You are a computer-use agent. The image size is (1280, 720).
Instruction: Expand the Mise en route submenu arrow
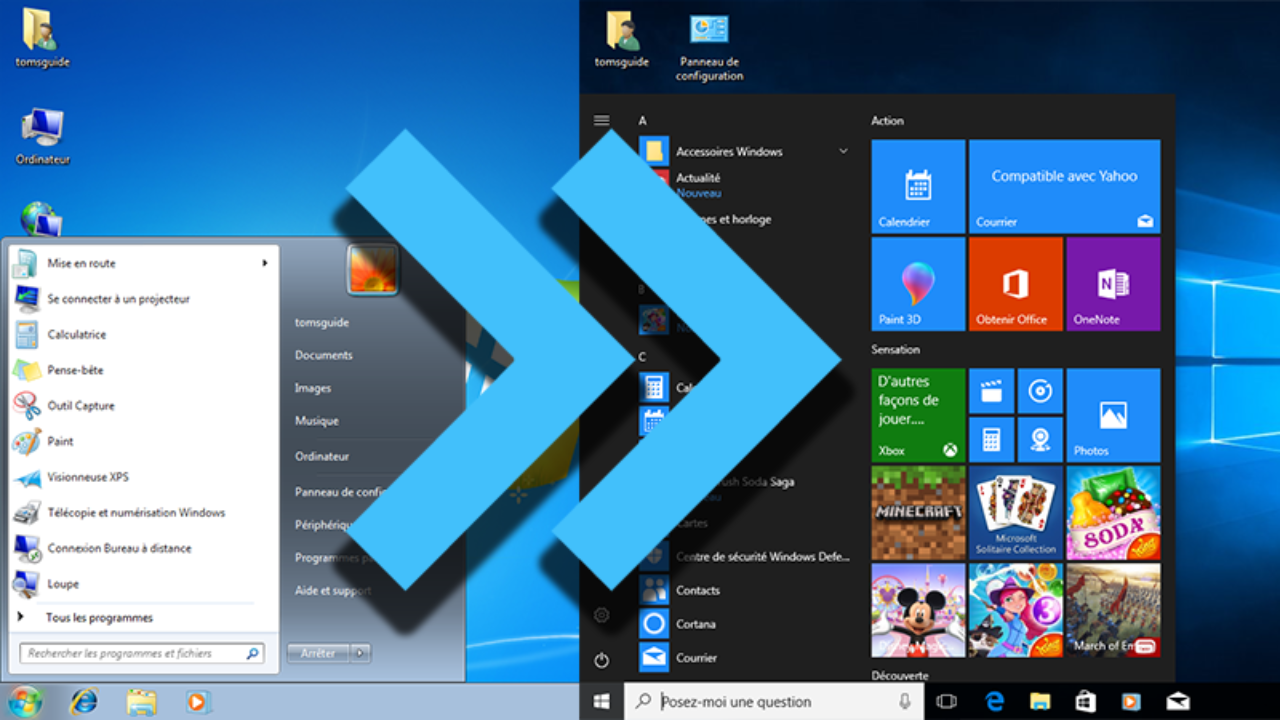tap(265, 263)
